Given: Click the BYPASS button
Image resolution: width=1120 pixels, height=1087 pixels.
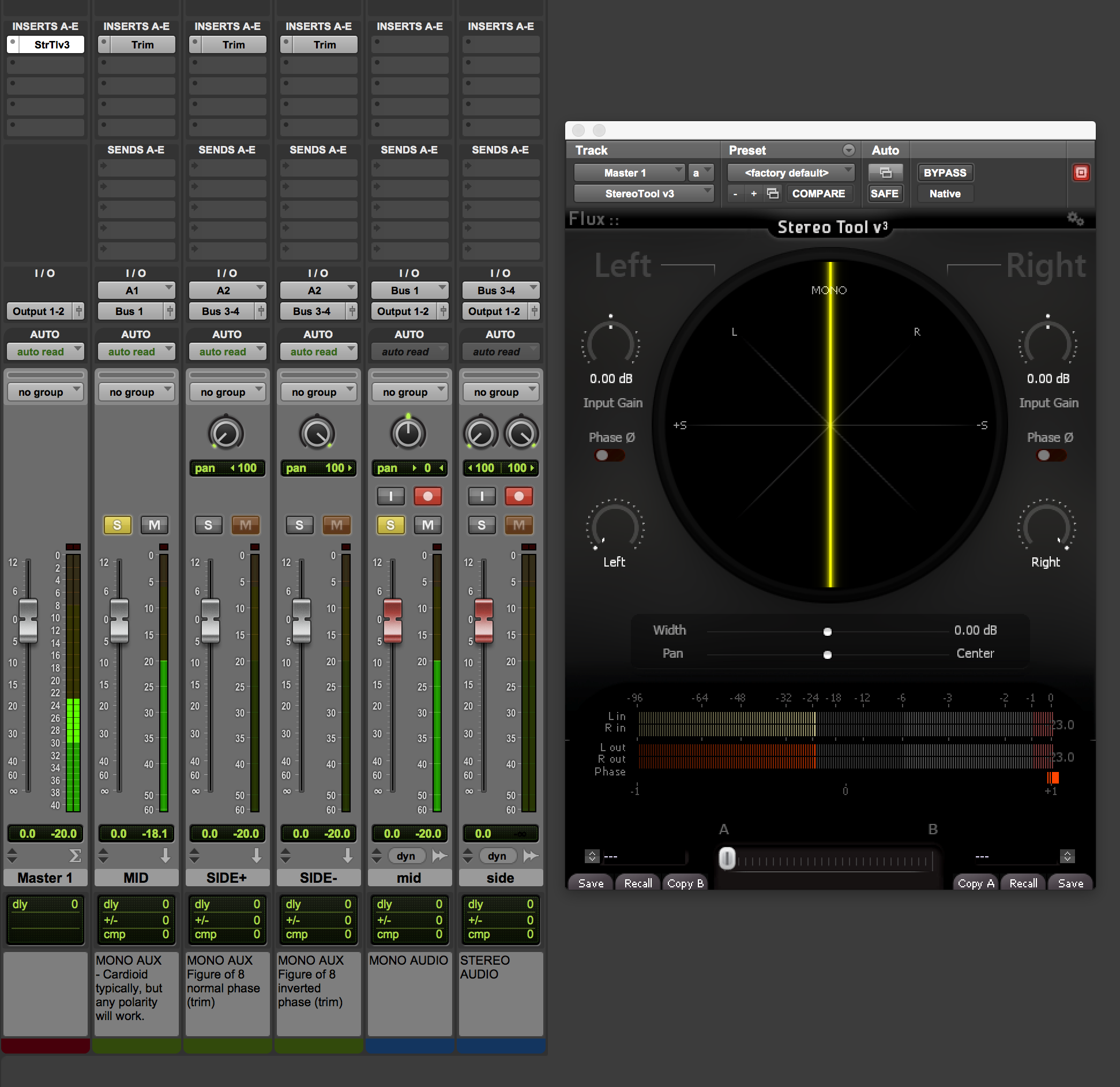Looking at the screenshot, I should pos(945,173).
